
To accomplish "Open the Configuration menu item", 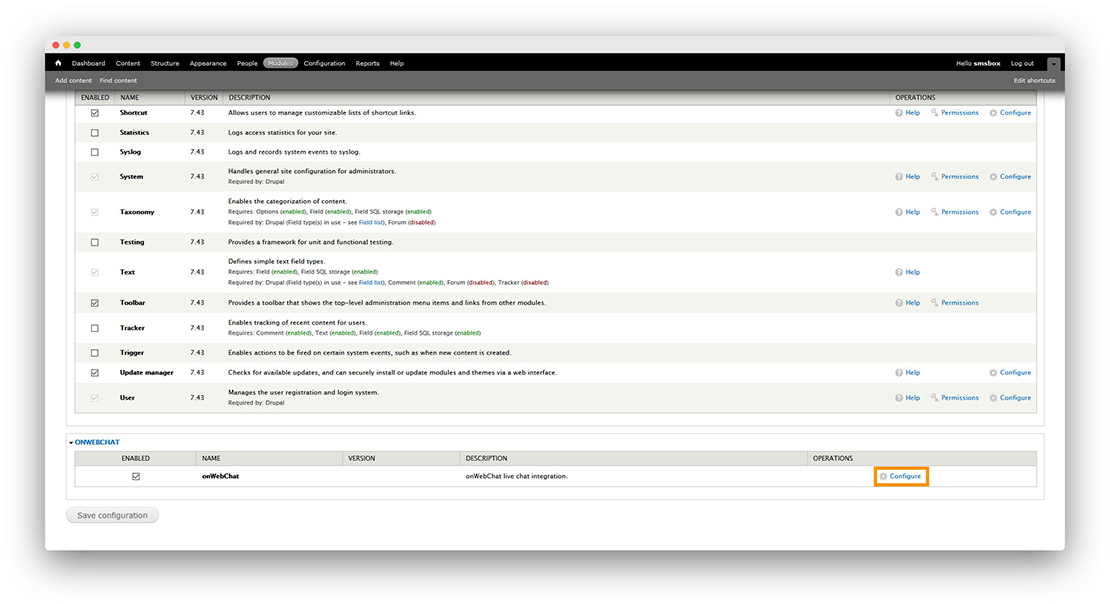I will click(324, 63).
